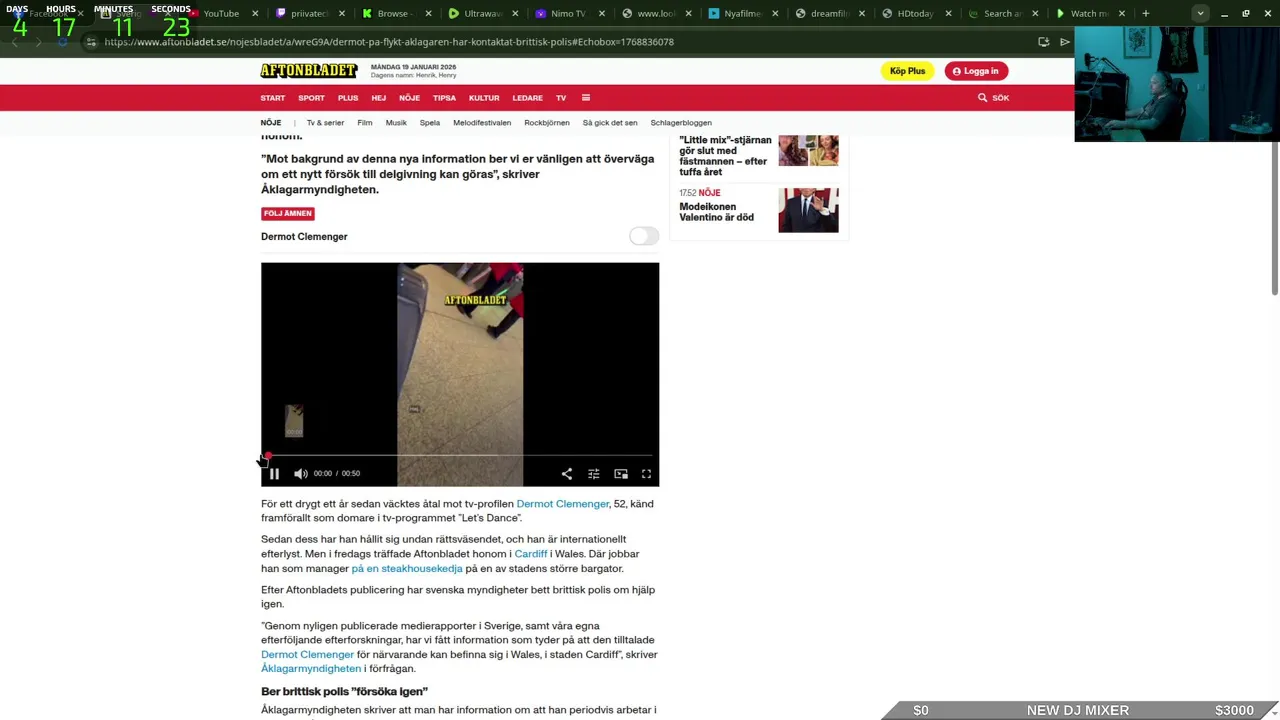1280x720 pixels.
Task: Select the Musik subcategory
Action: pos(396,123)
